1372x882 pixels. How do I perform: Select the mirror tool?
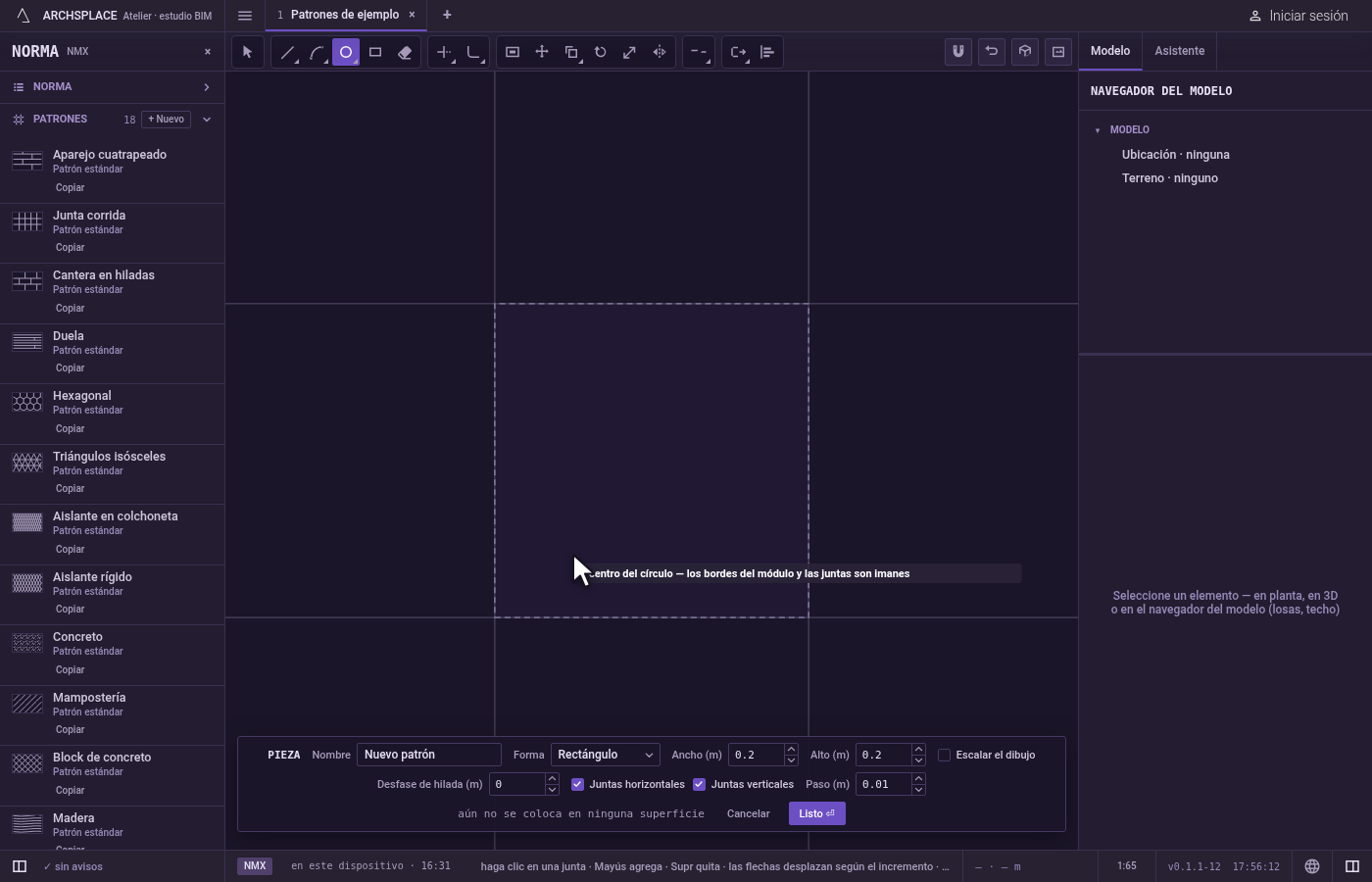pyautogui.click(x=660, y=52)
